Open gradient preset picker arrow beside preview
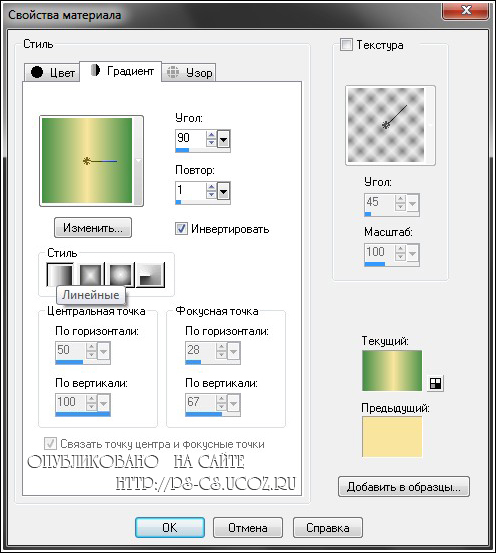The width and height of the screenshot is (496, 553). click(138, 160)
